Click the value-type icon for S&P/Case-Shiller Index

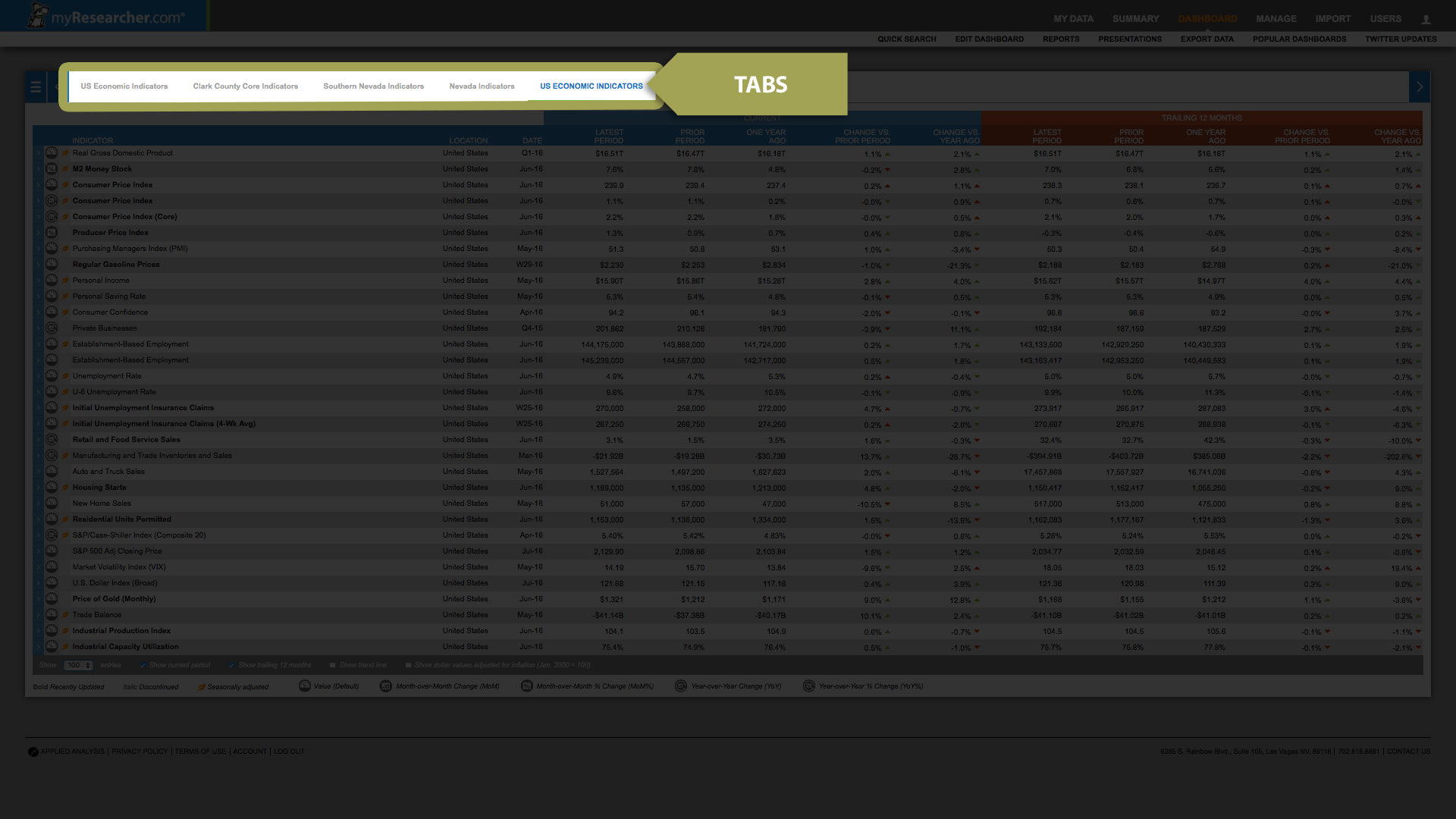[x=52, y=535]
